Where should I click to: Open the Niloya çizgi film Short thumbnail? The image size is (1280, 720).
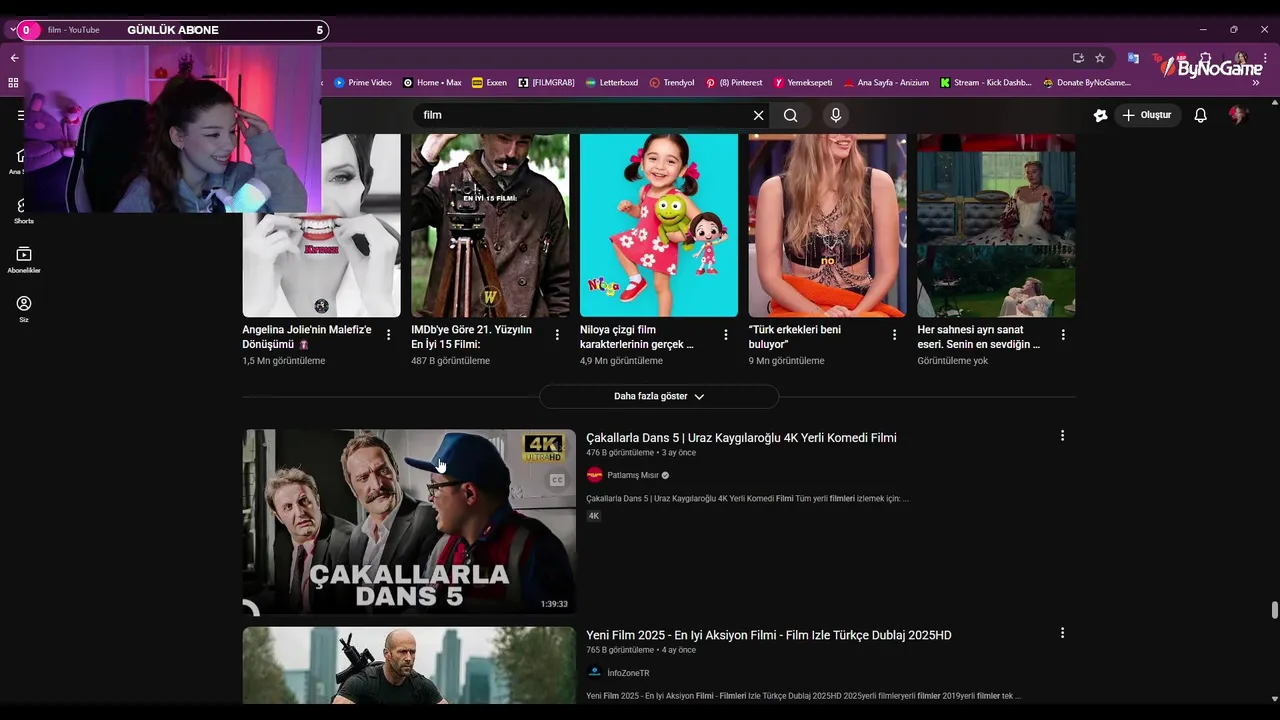coord(659,226)
